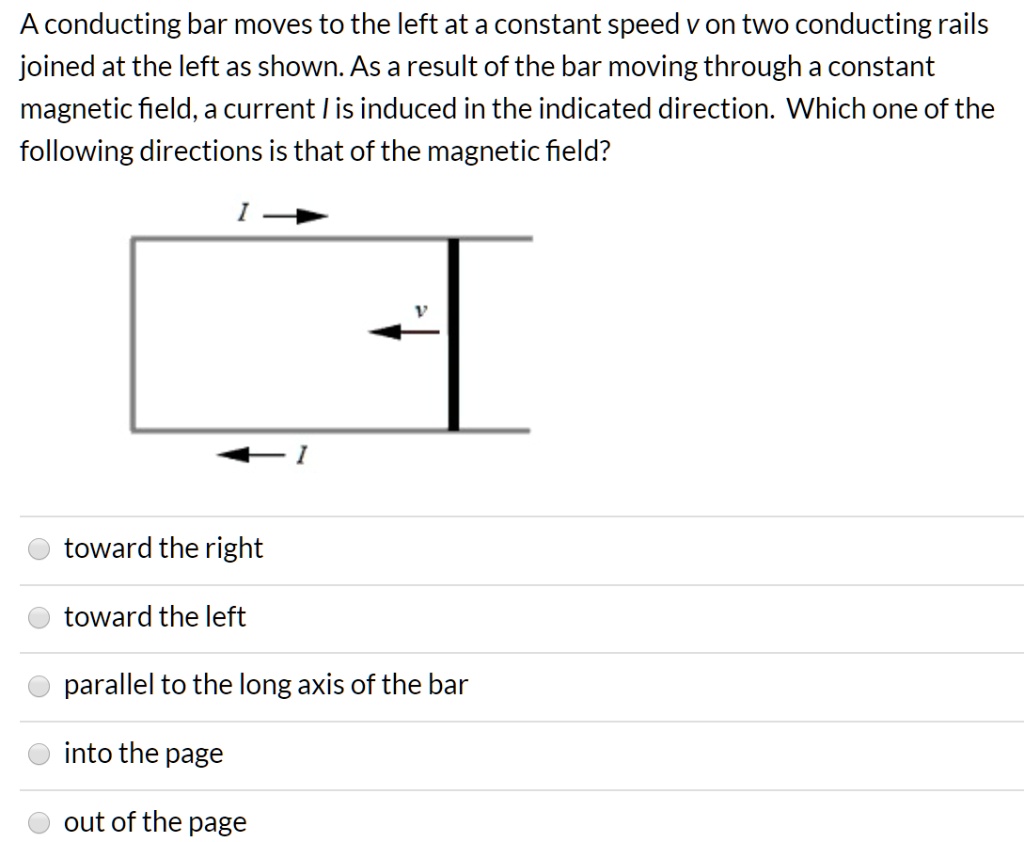Screen dimensions: 1024x842
Task: Choose the 'parallel to the long axis' option
Action: [x=38, y=685]
